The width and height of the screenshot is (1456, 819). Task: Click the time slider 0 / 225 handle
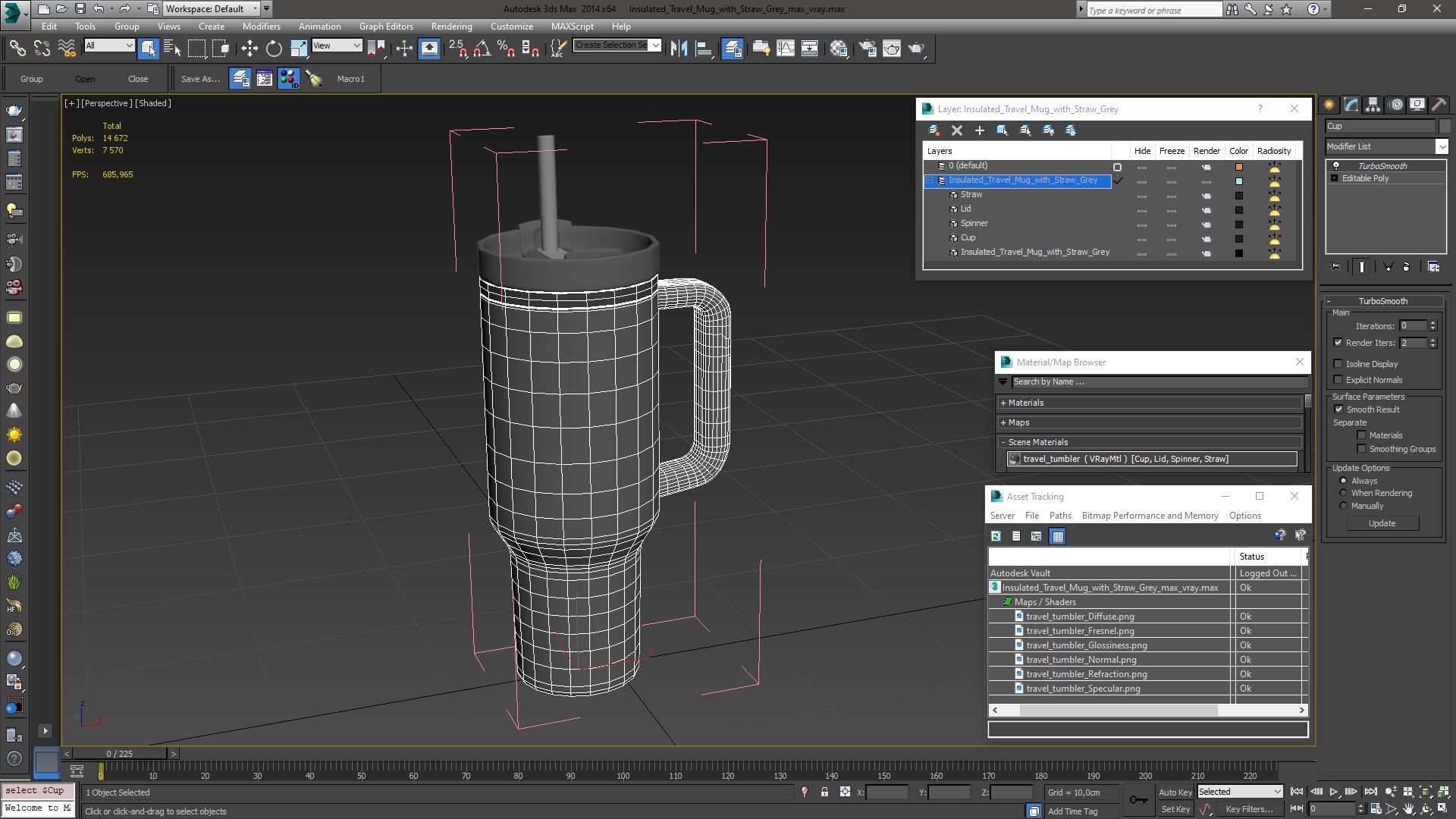[120, 754]
